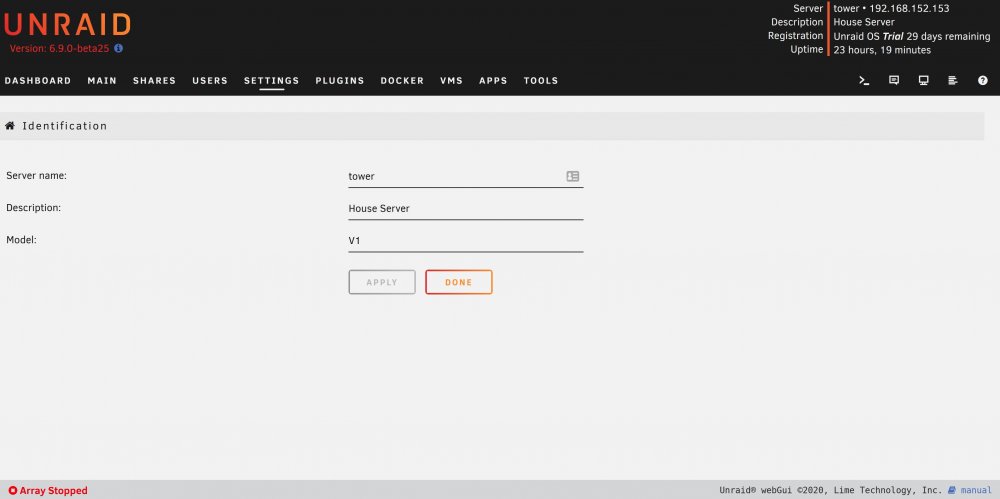Click the UNRAID logo
This screenshot has width=1000, height=499.
pos(67,25)
